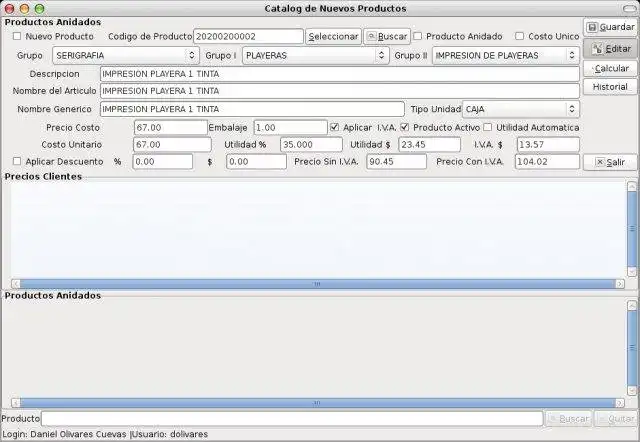Click the discount percent field
Screen dimensions: 640x442
pyautogui.click(x=162, y=162)
